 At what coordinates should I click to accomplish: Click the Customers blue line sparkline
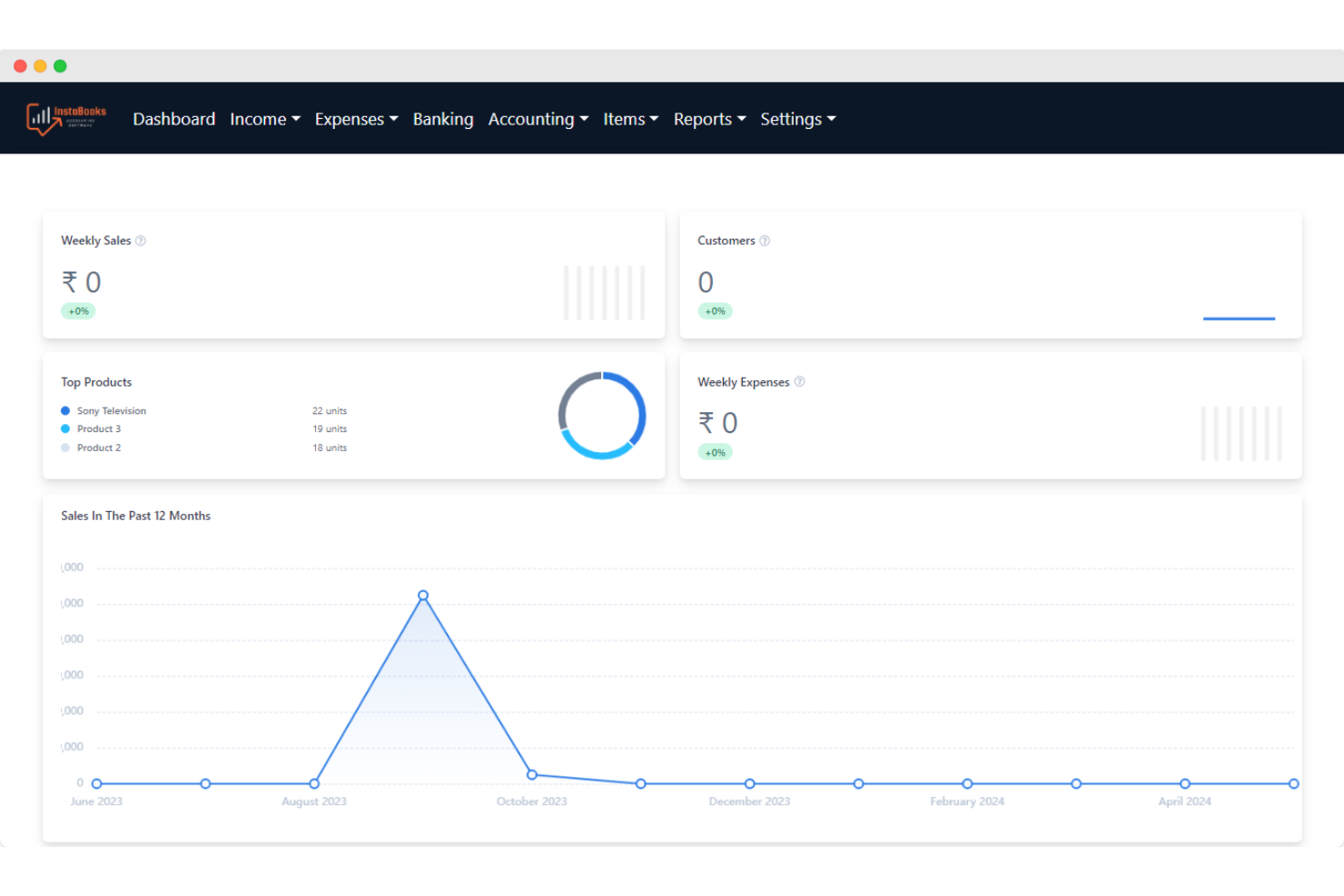pyautogui.click(x=1239, y=319)
